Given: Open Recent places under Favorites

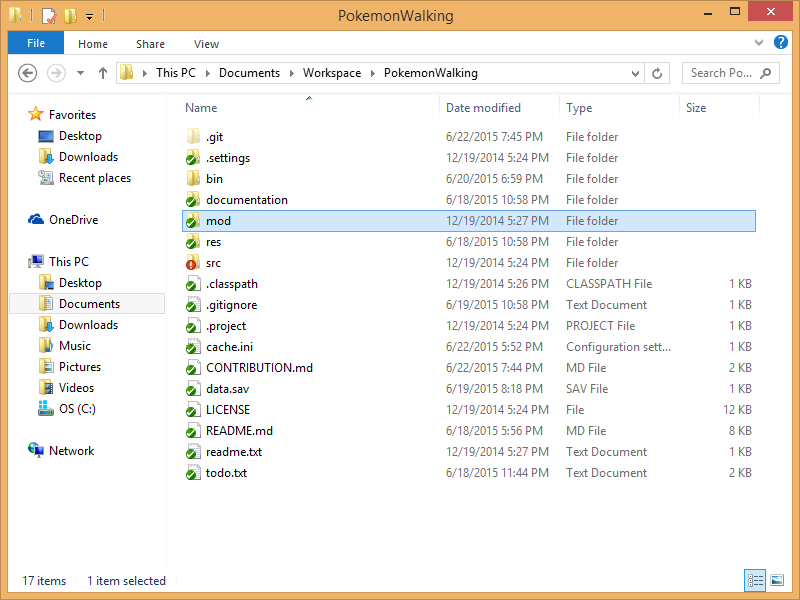Looking at the screenshot, I should pos(95,178).
